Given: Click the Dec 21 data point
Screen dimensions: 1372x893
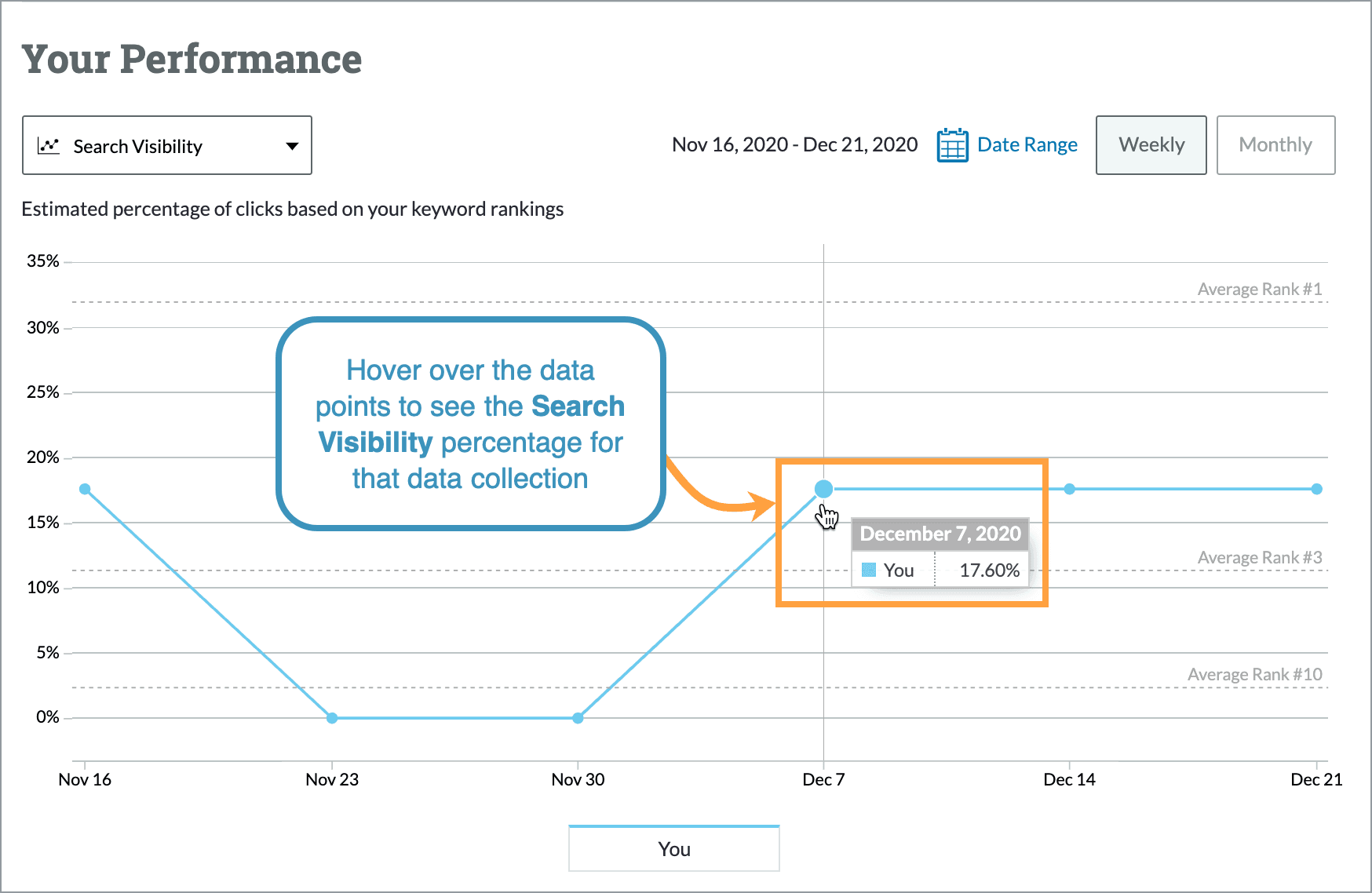Looking at the screenshot, I should (x=1316, y=489).
